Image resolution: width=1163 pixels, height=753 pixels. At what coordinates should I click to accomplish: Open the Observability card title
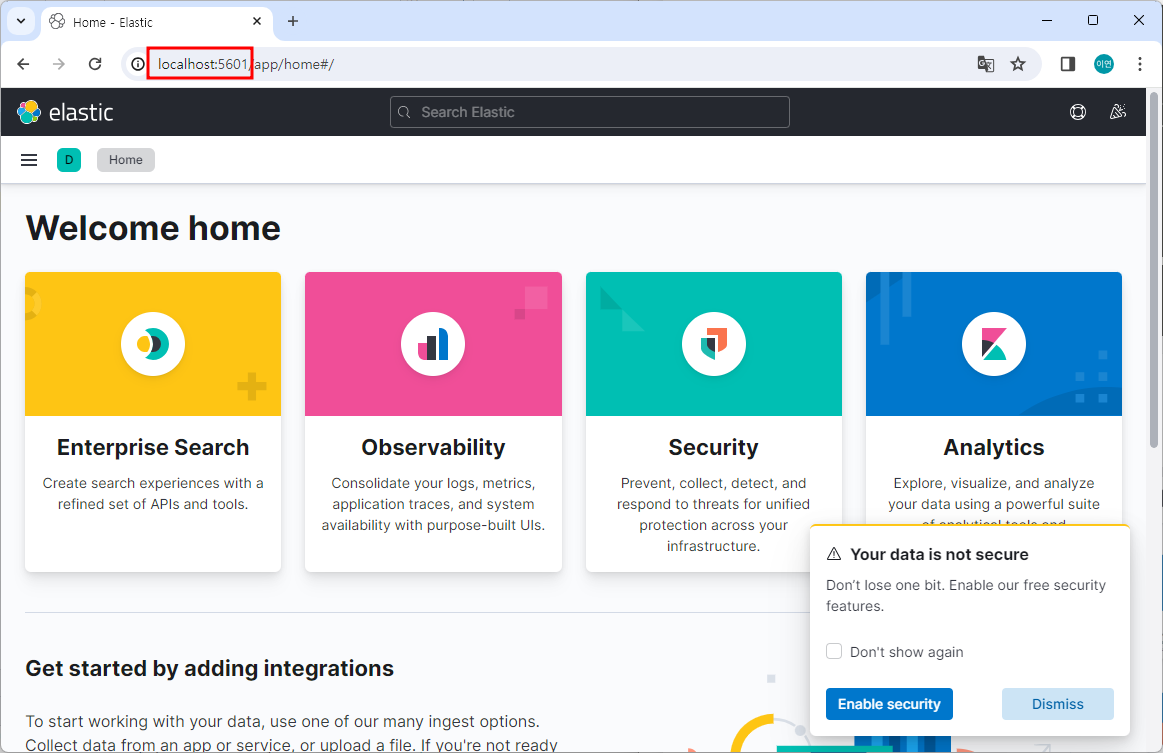pyautogui.click(x=433, y=447)
